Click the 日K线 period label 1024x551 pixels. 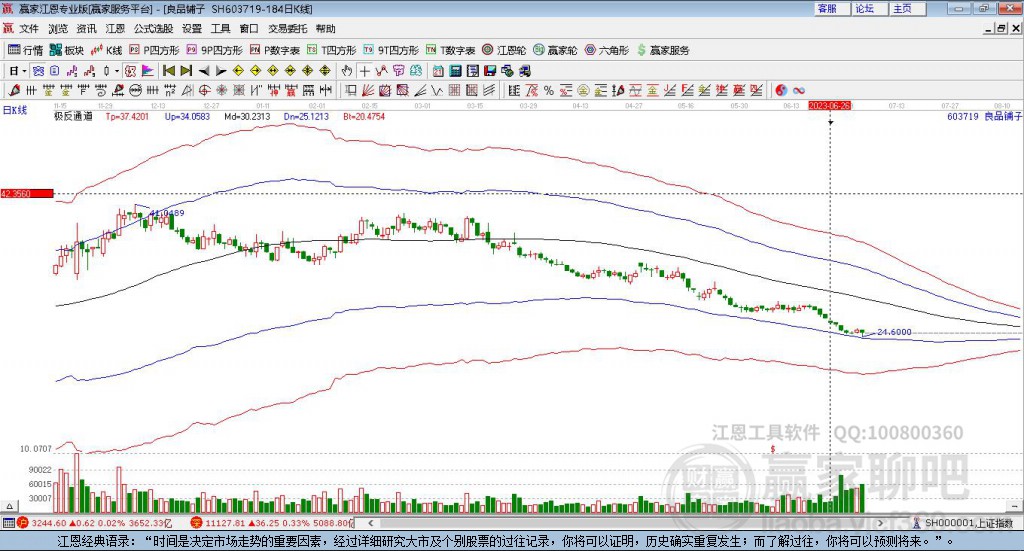pos(15,110)
